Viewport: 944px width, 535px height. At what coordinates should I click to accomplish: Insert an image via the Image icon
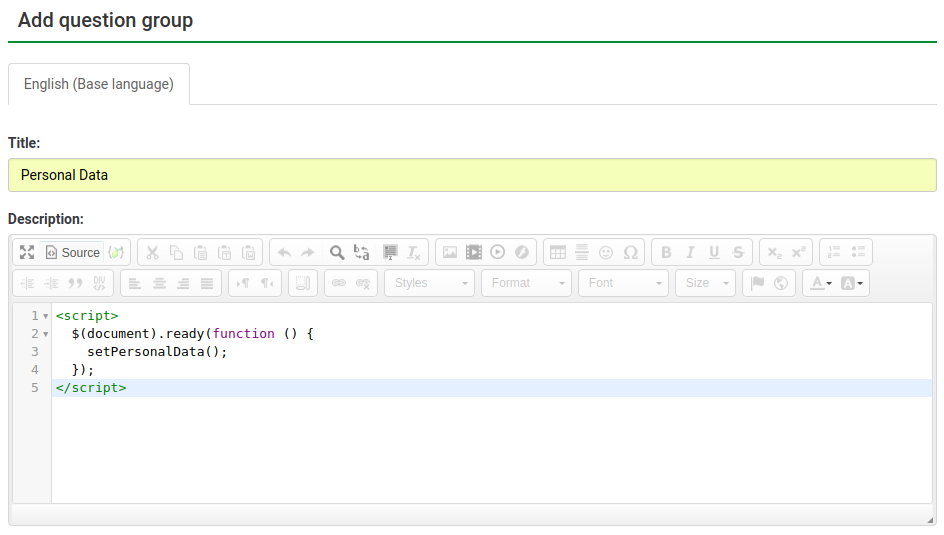point(450,252)
